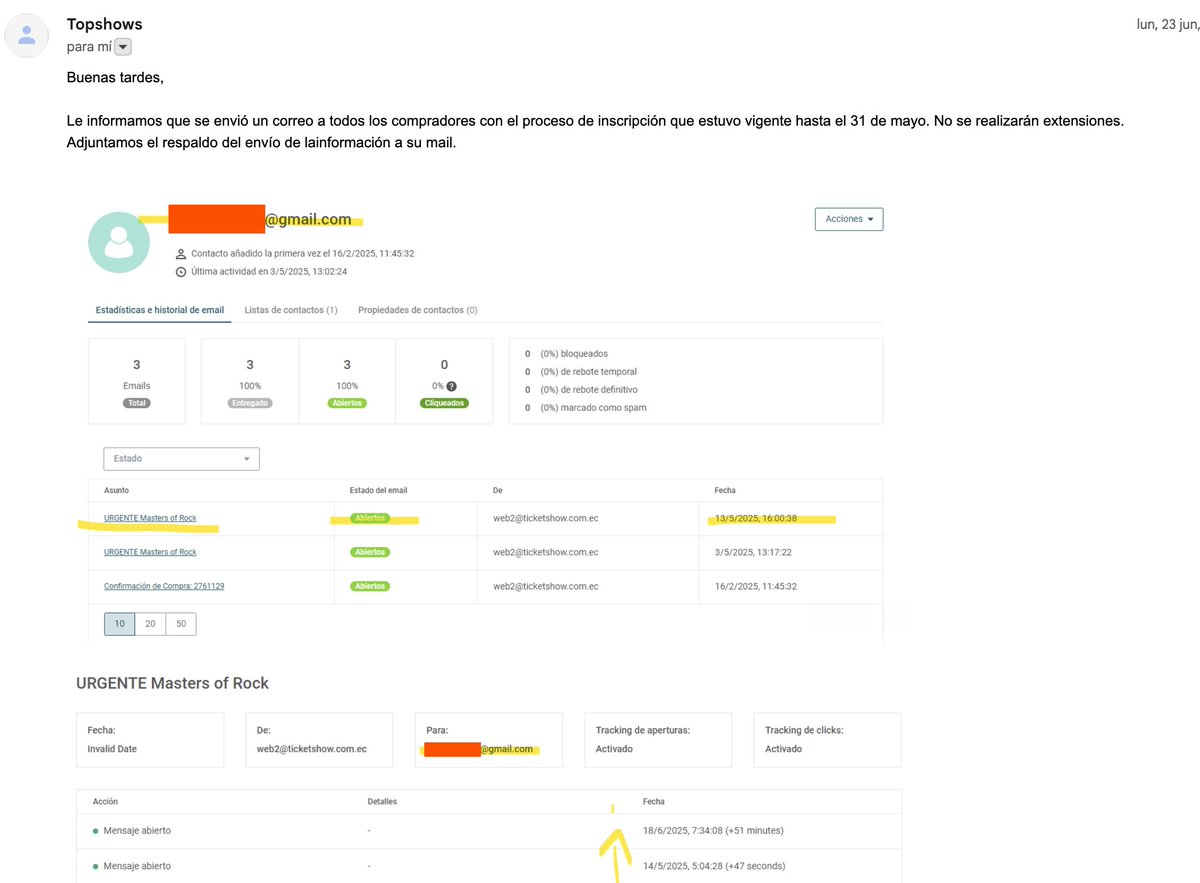1200x883 pixels.
Task: Click 'Mensaje abierto' row dated 14/5/2025
Action: point(489,866)
